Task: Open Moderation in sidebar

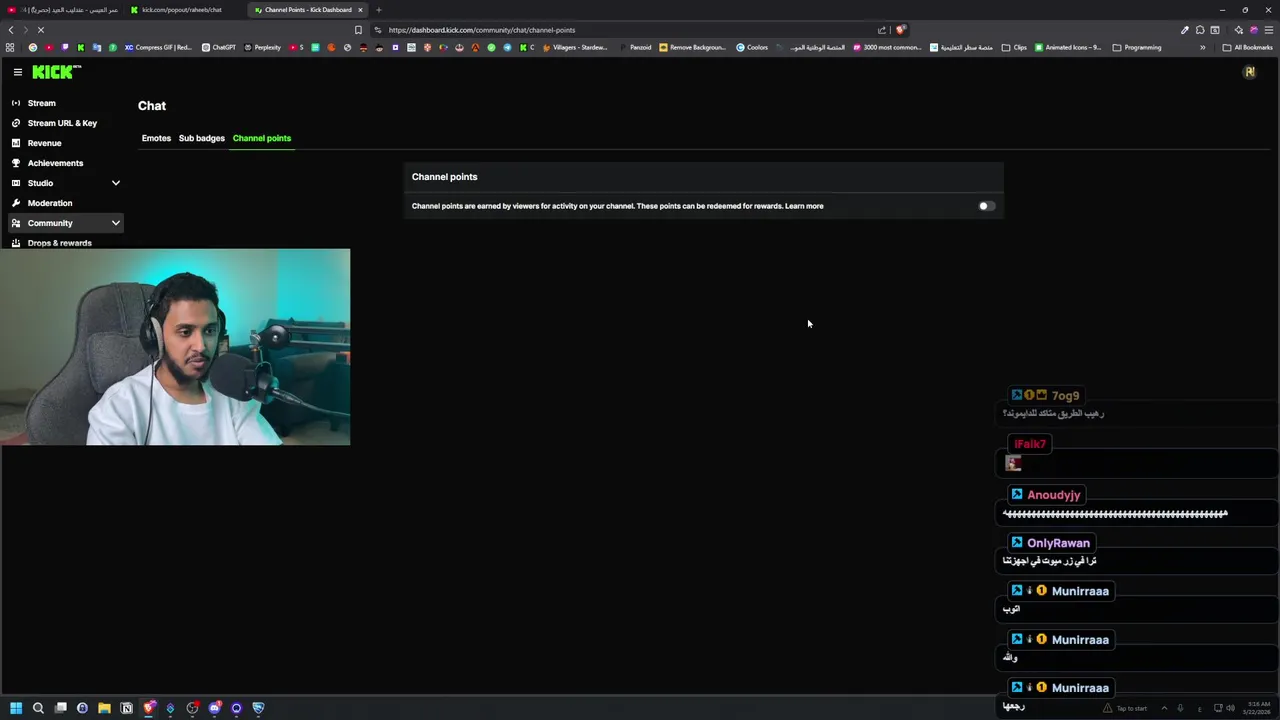Action: click(49, 203)
